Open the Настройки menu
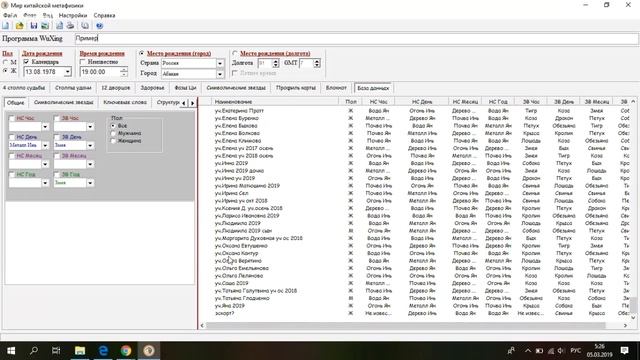640x360 pixels. point(73,15)
